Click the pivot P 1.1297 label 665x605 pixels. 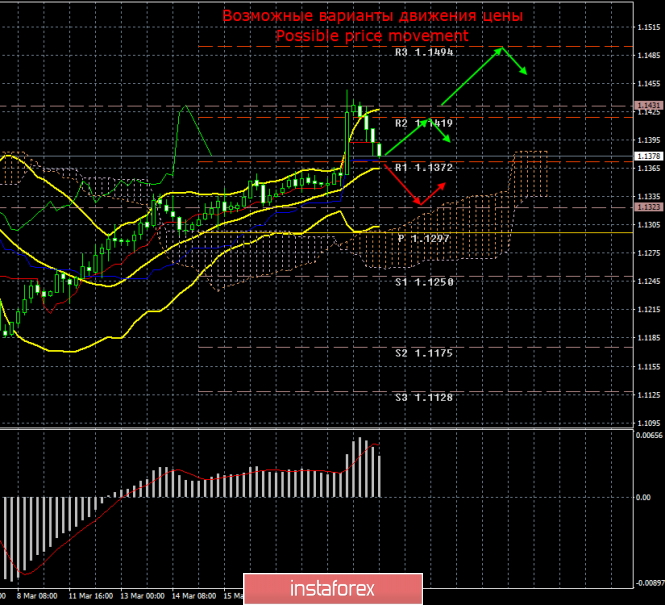click(x=424, y=238)
